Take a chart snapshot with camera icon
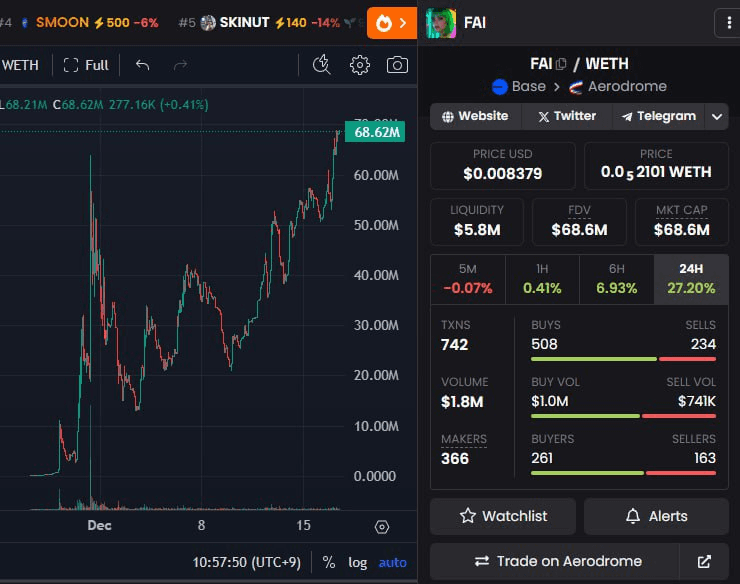740x584 pixels. tap(397, 65)
